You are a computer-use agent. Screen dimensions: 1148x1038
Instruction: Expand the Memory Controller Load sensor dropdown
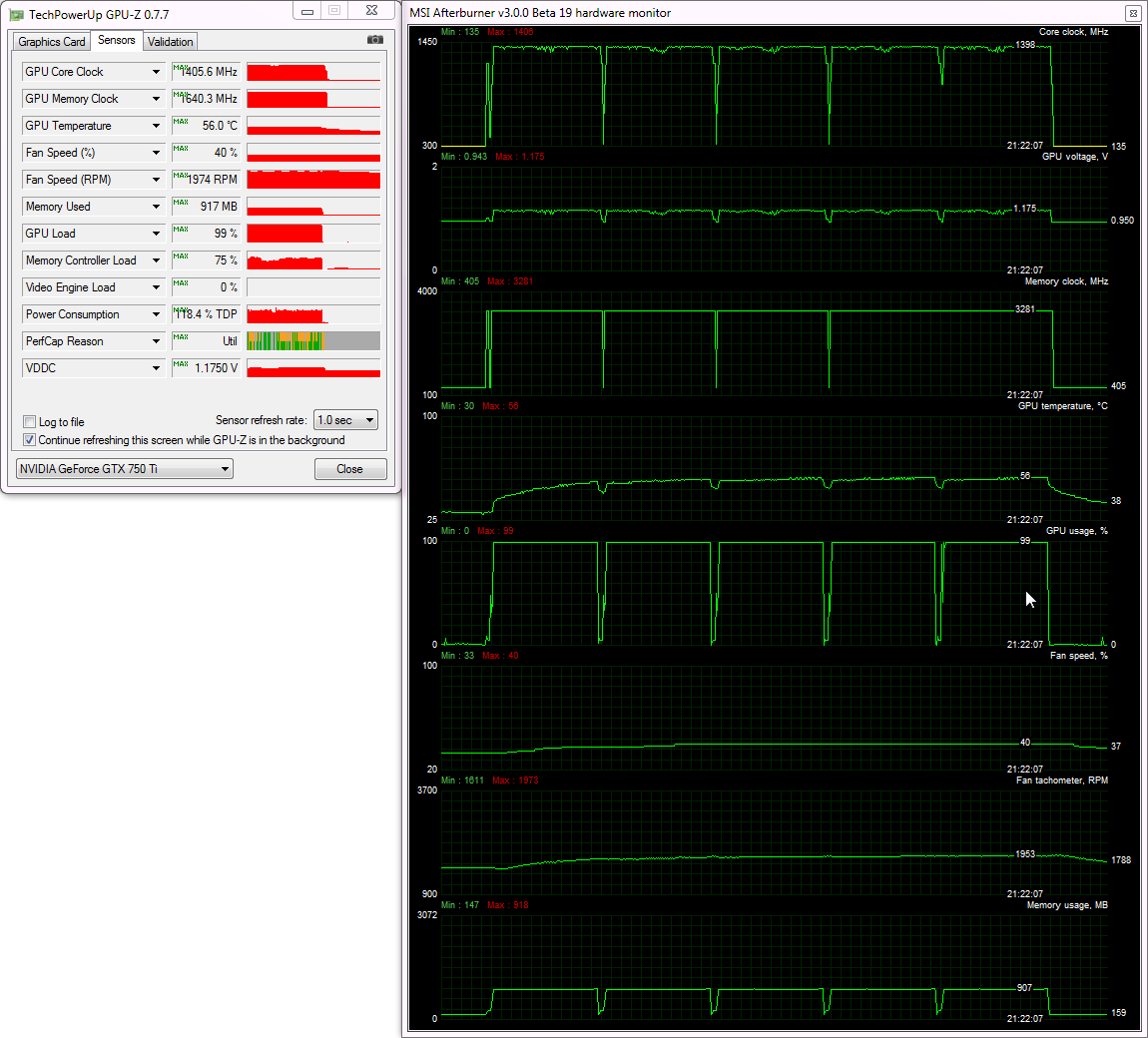(155, 260)
